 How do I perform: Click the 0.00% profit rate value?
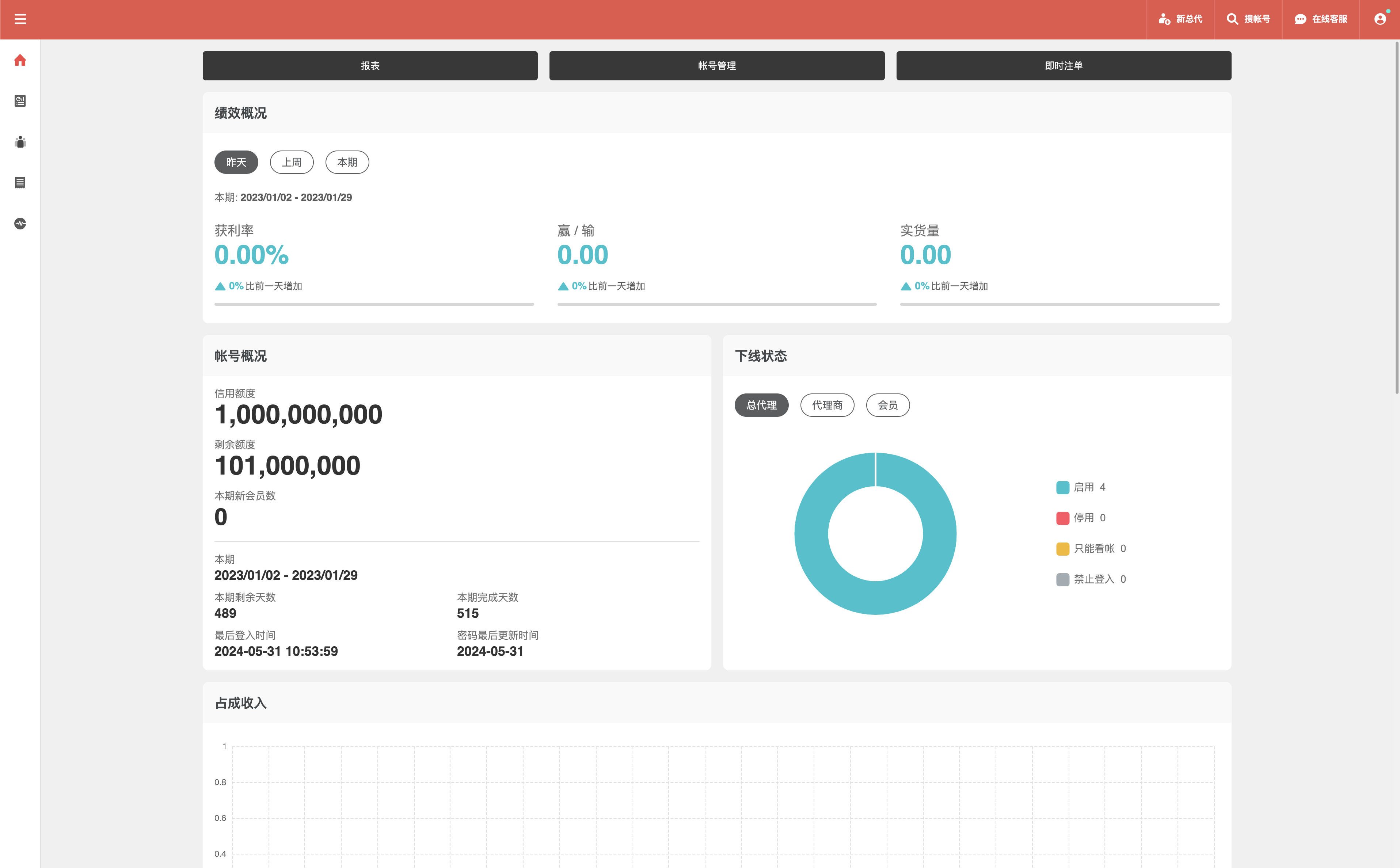click(x=251, y=255)
